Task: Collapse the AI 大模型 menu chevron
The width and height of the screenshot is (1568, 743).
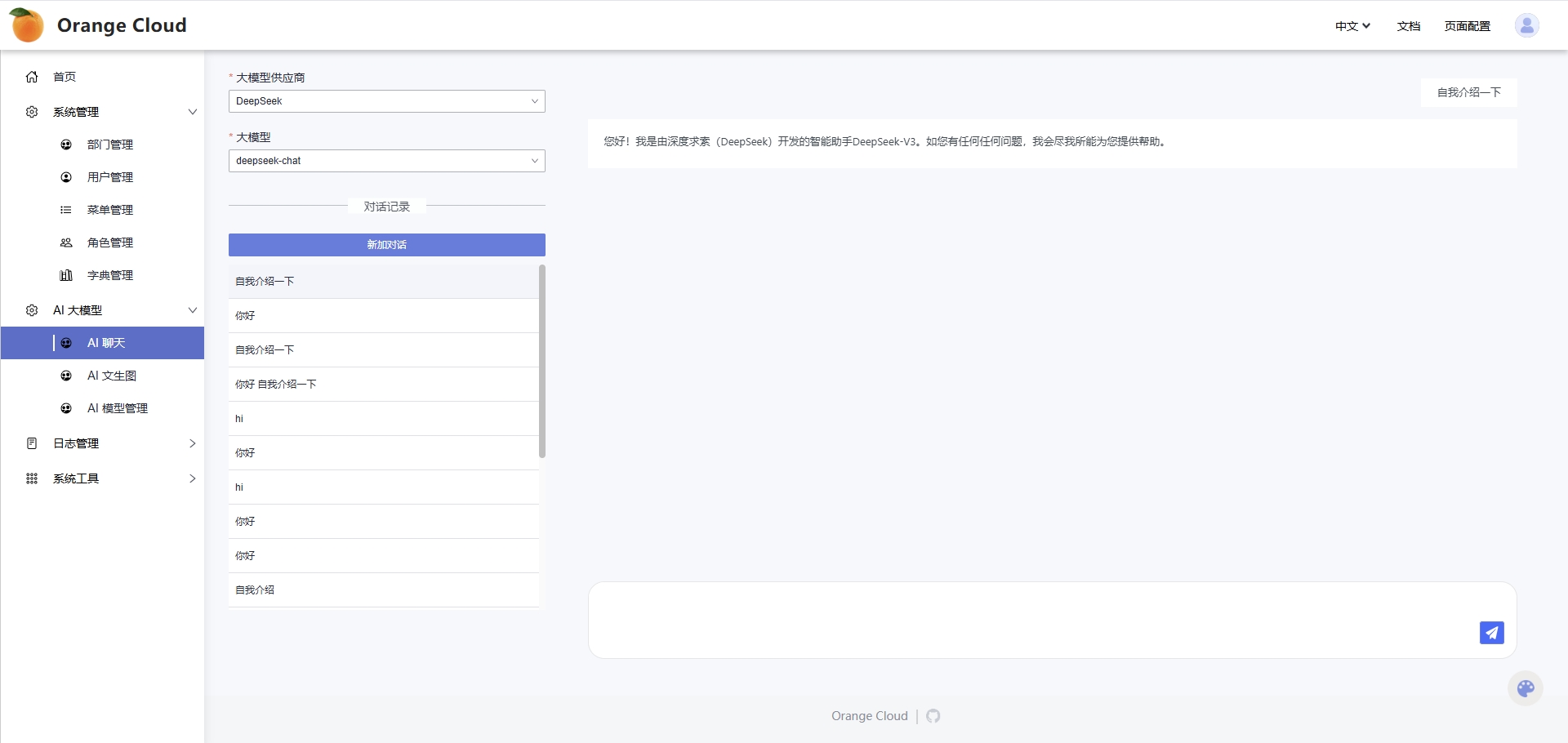Action: 193,310
